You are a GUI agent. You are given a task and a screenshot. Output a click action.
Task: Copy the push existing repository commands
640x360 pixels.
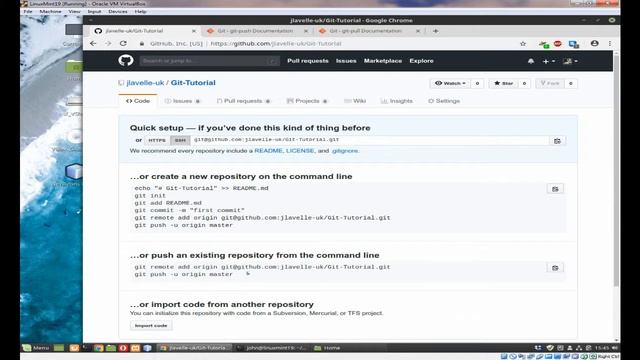(555, 268)
